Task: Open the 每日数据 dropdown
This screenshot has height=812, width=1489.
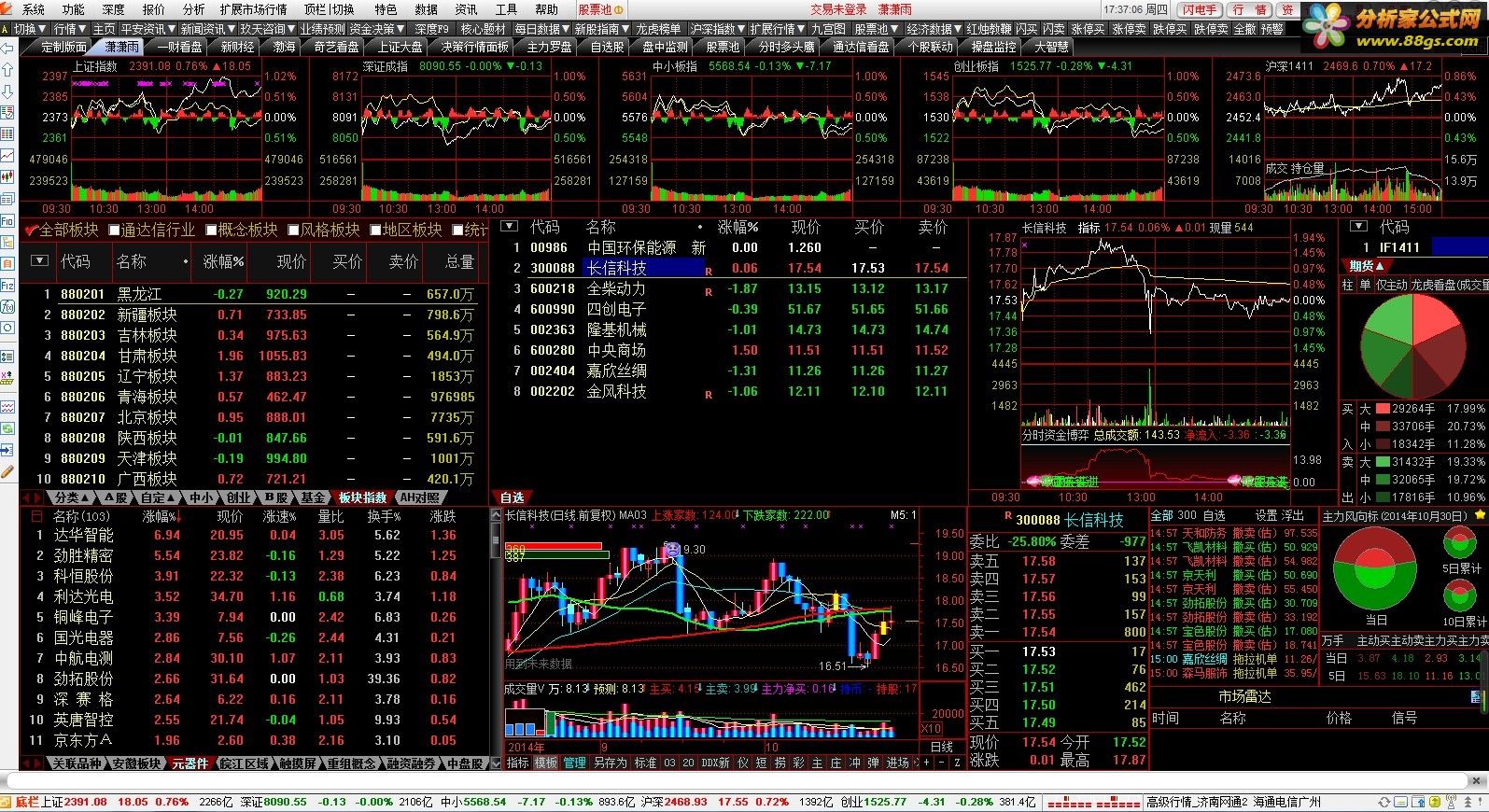Action: pos(541,29)
